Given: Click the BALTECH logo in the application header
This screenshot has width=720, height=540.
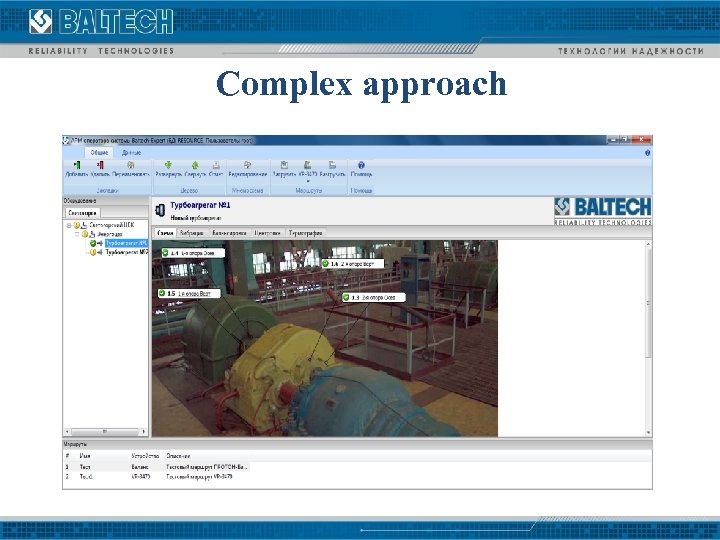Looking at the screenshot, I should (x=602, y=211).
